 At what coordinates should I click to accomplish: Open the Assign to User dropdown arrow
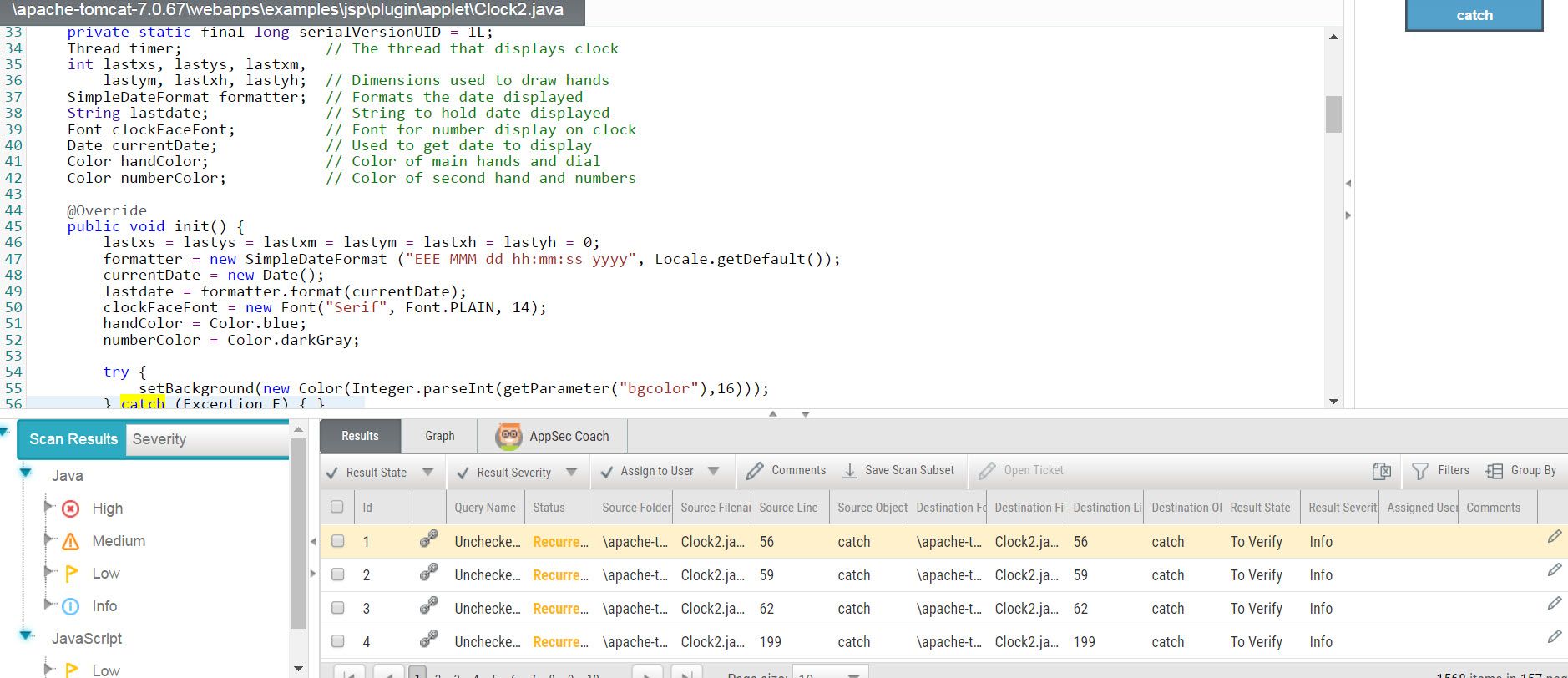coord(714,471)
